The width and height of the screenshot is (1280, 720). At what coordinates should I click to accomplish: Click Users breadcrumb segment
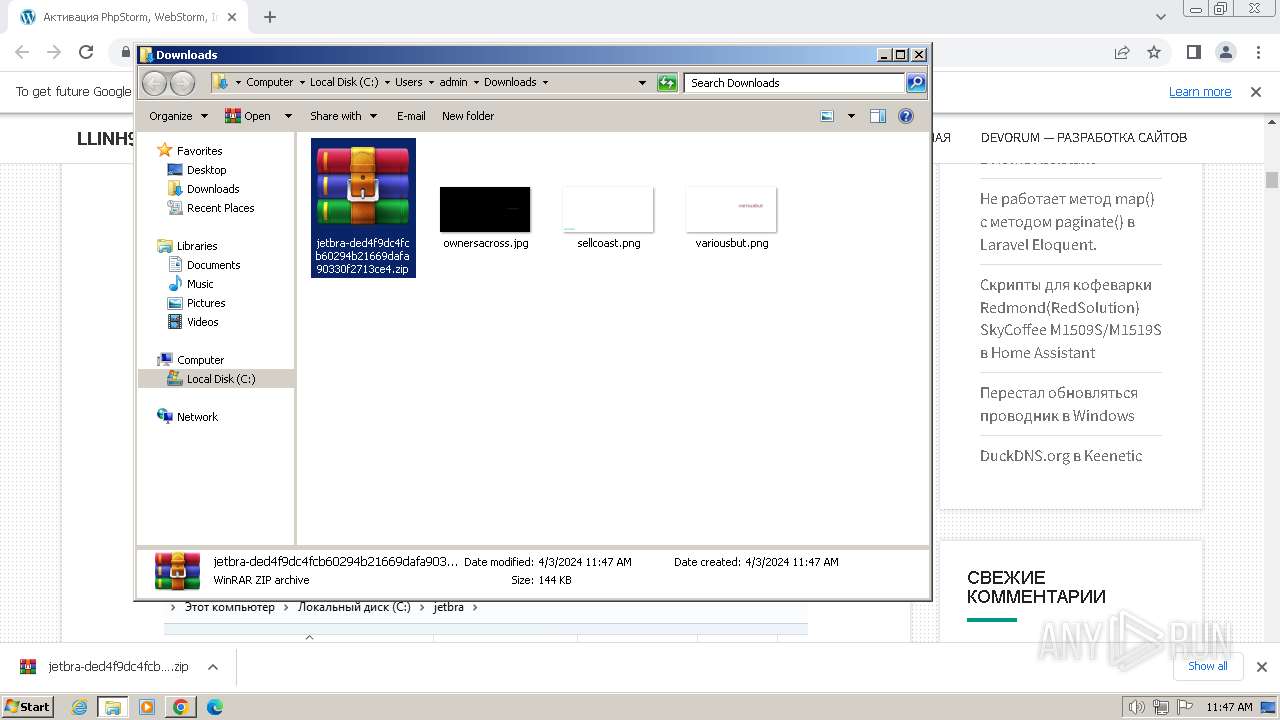[408, 83]
